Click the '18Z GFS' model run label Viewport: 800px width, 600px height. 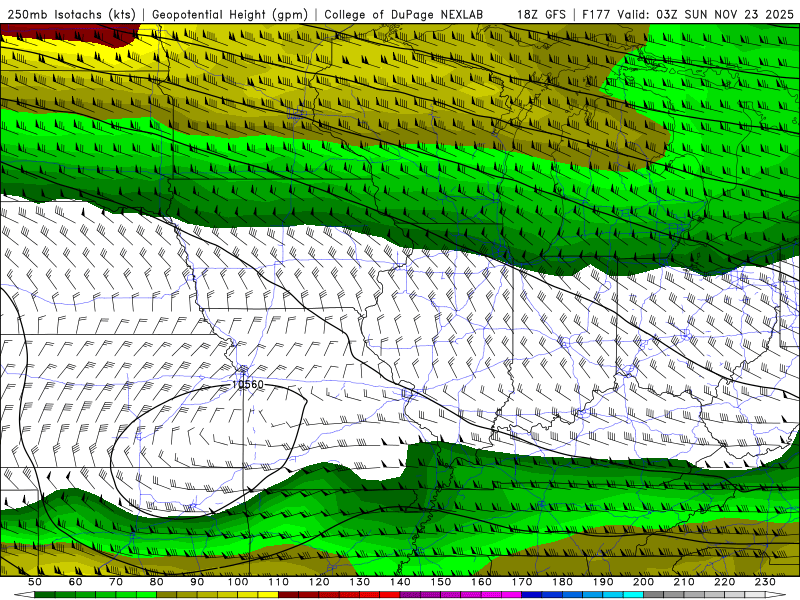click(541, 14)
